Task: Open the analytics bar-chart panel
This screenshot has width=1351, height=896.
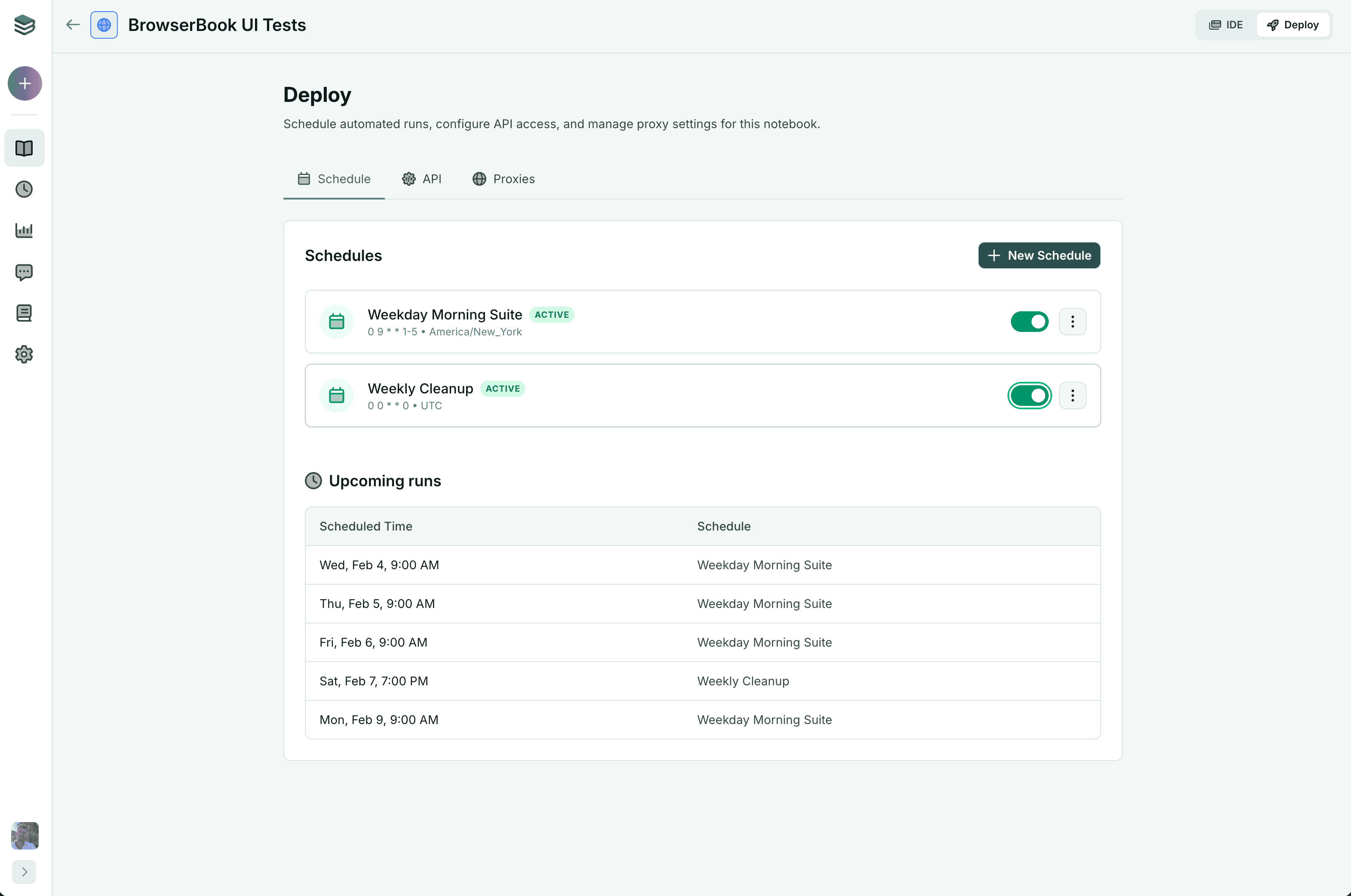Action: 24,230
